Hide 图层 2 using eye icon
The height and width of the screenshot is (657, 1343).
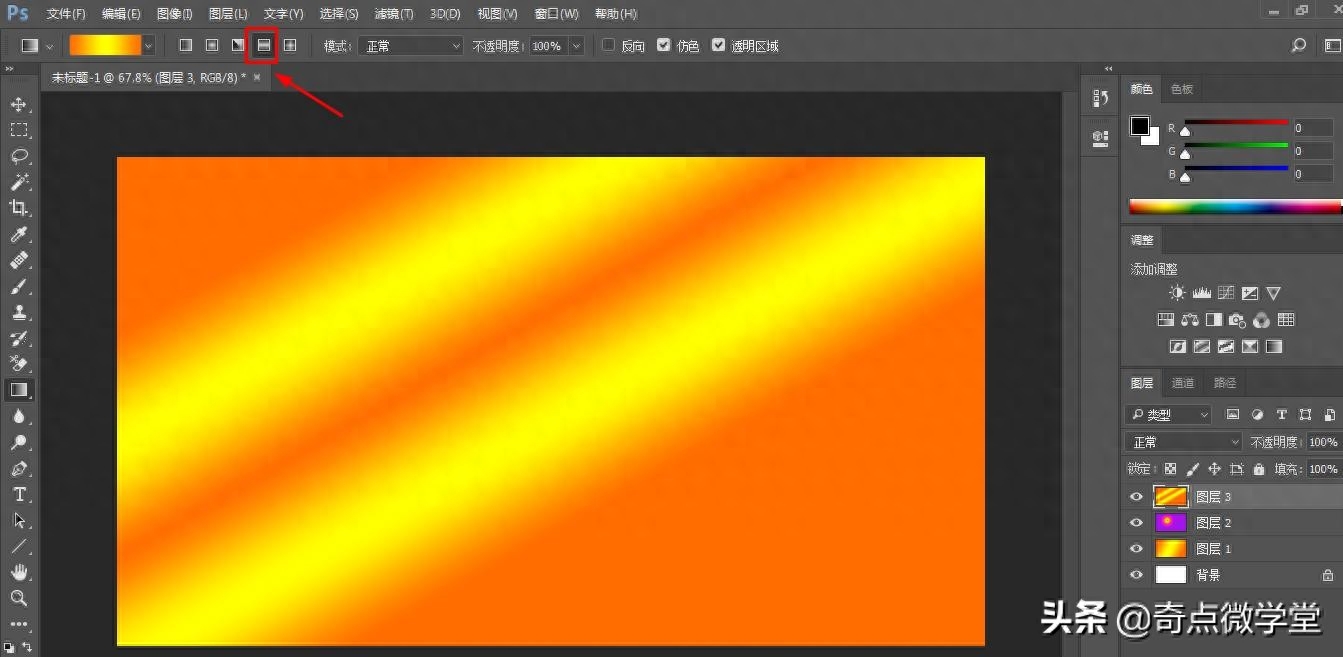click(x=1136, y=522)
